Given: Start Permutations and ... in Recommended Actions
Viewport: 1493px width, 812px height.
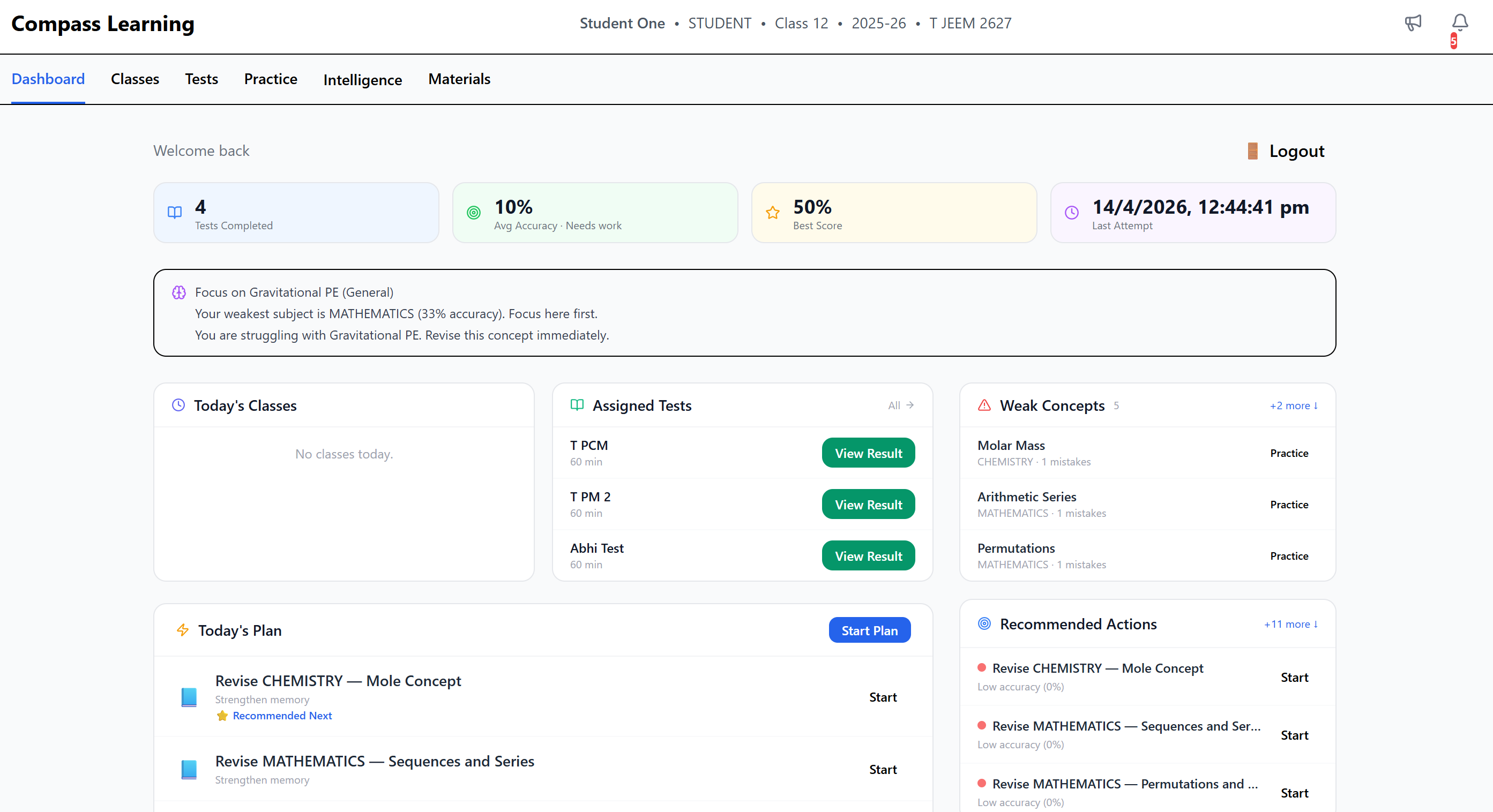Looking at the screenshot, I should point(1294,793).
